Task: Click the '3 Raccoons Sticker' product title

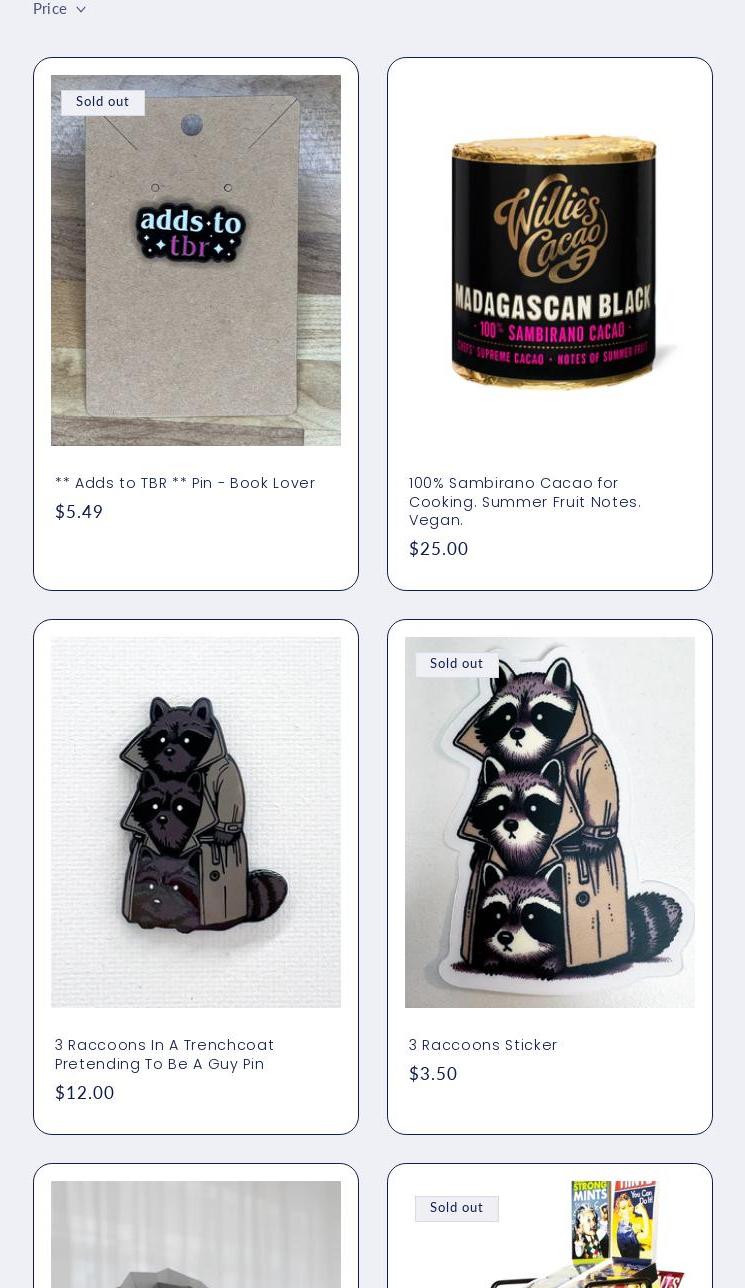Action: click(483, 1045)
